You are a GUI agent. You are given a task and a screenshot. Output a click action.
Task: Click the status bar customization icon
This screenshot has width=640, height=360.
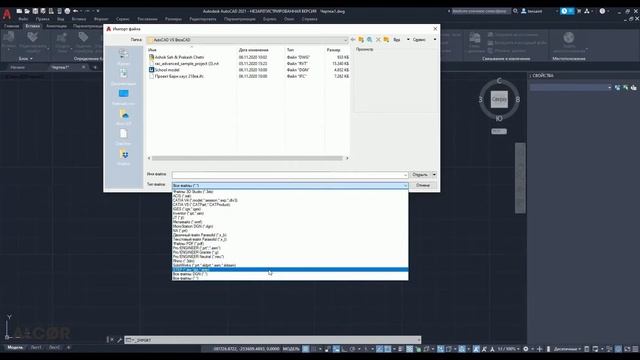pos(635,349)
